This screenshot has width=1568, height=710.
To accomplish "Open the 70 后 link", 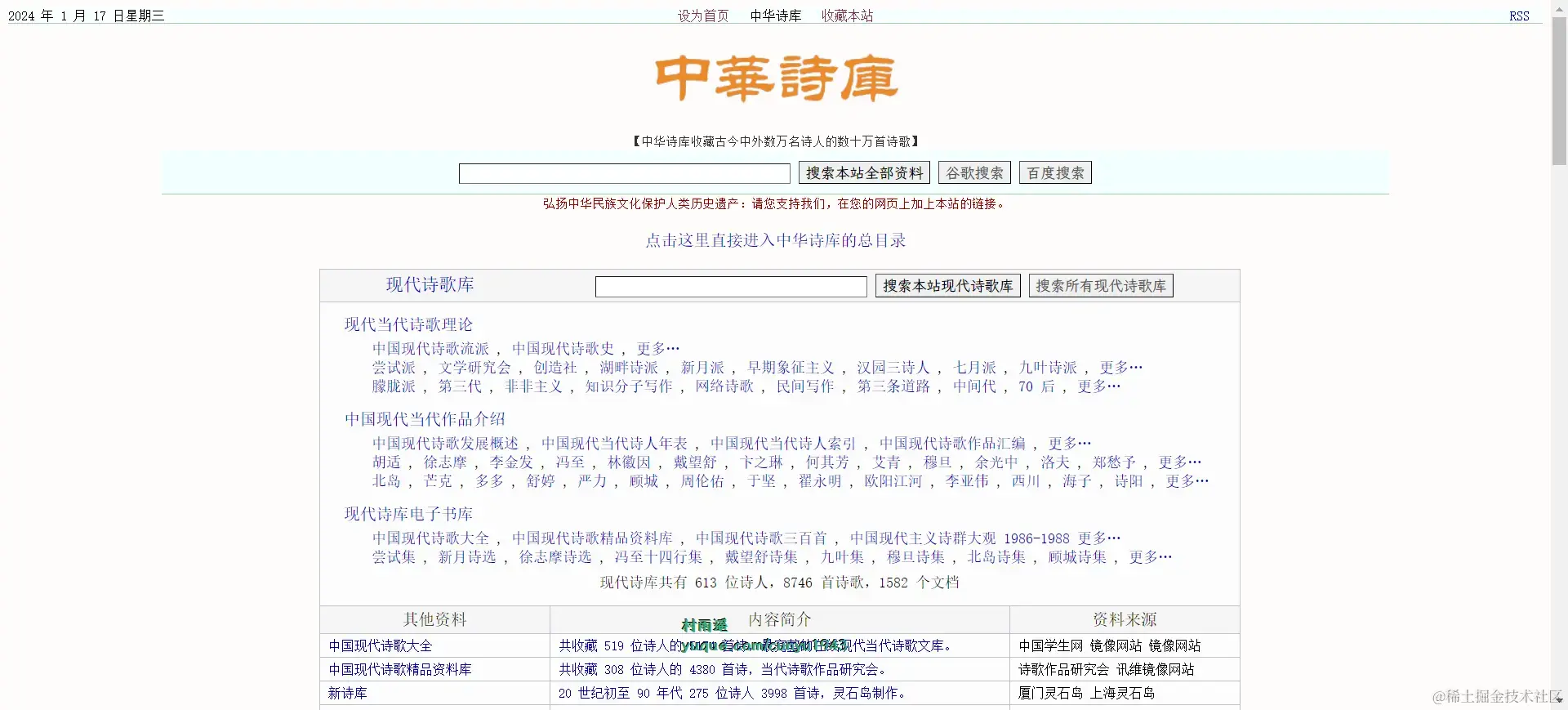I will (1036, 386).
